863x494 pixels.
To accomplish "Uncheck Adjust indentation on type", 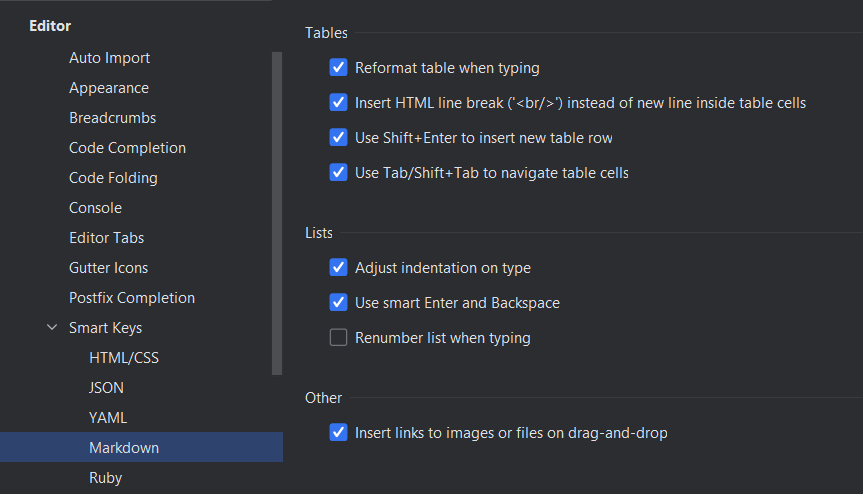I will click(x=338, y=268).
